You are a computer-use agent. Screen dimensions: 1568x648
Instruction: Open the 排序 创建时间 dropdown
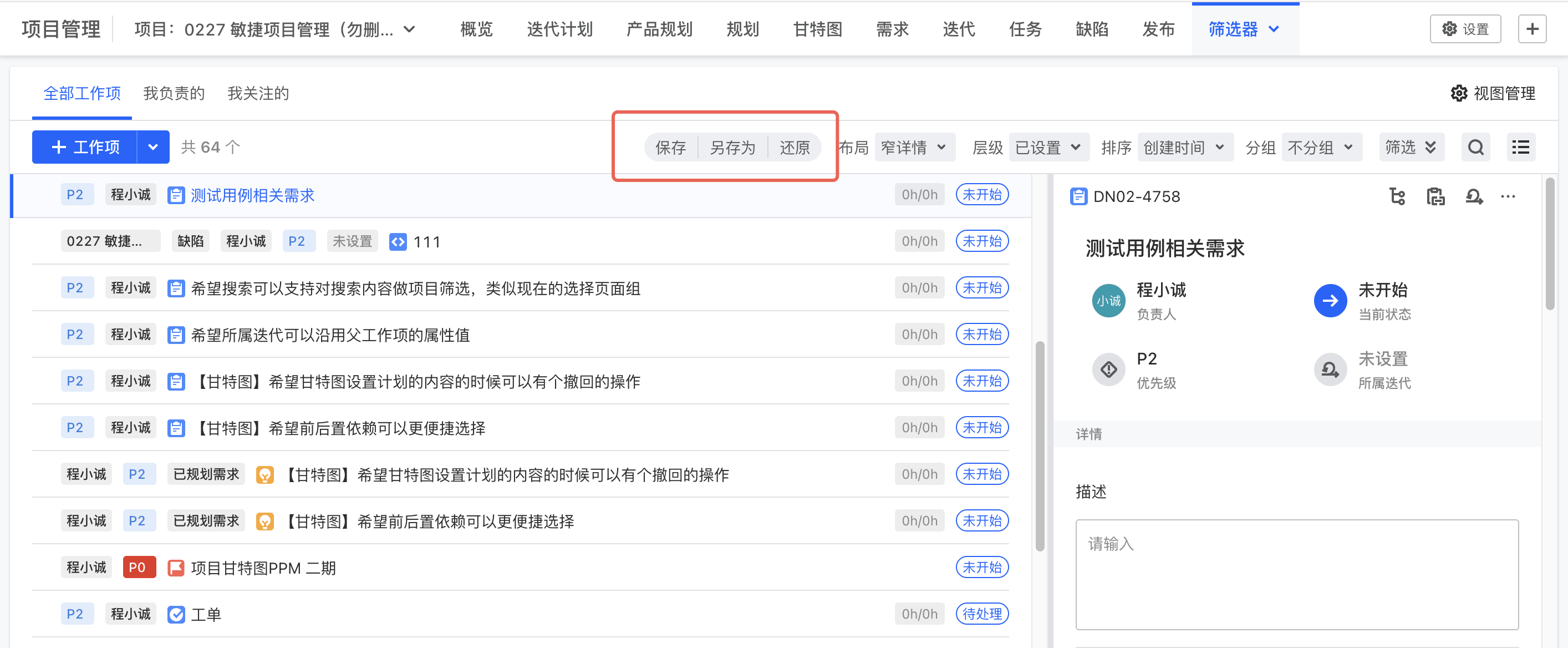pos(1185,147)
